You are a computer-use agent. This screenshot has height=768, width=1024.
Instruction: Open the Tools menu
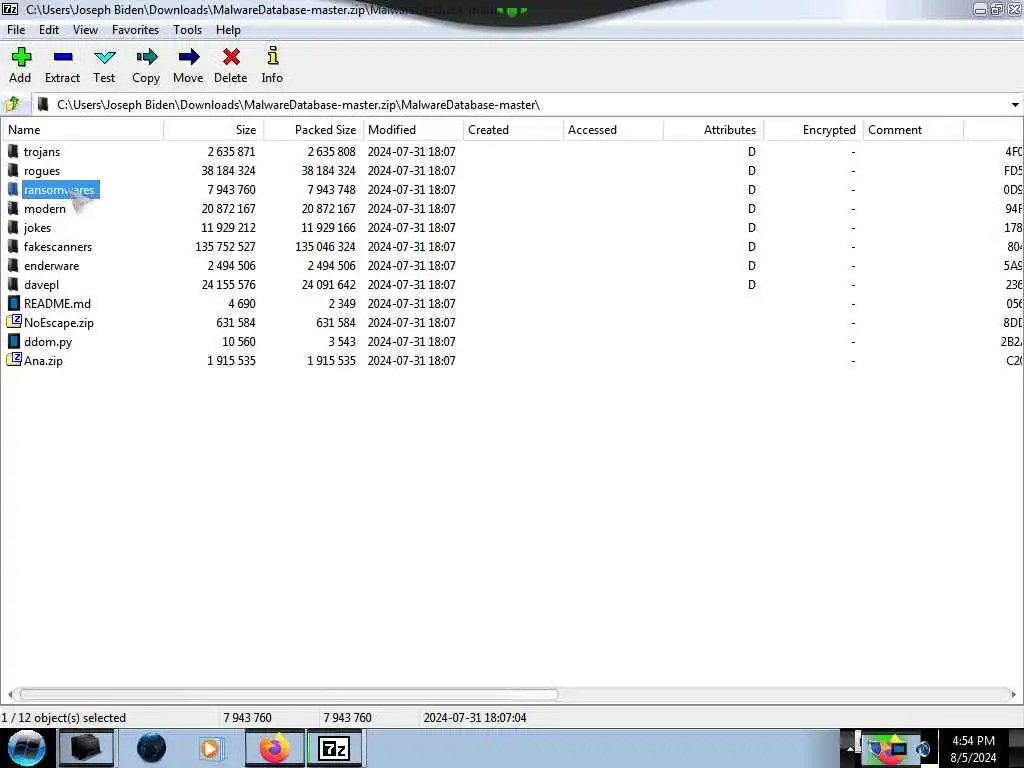coord(187,30)
